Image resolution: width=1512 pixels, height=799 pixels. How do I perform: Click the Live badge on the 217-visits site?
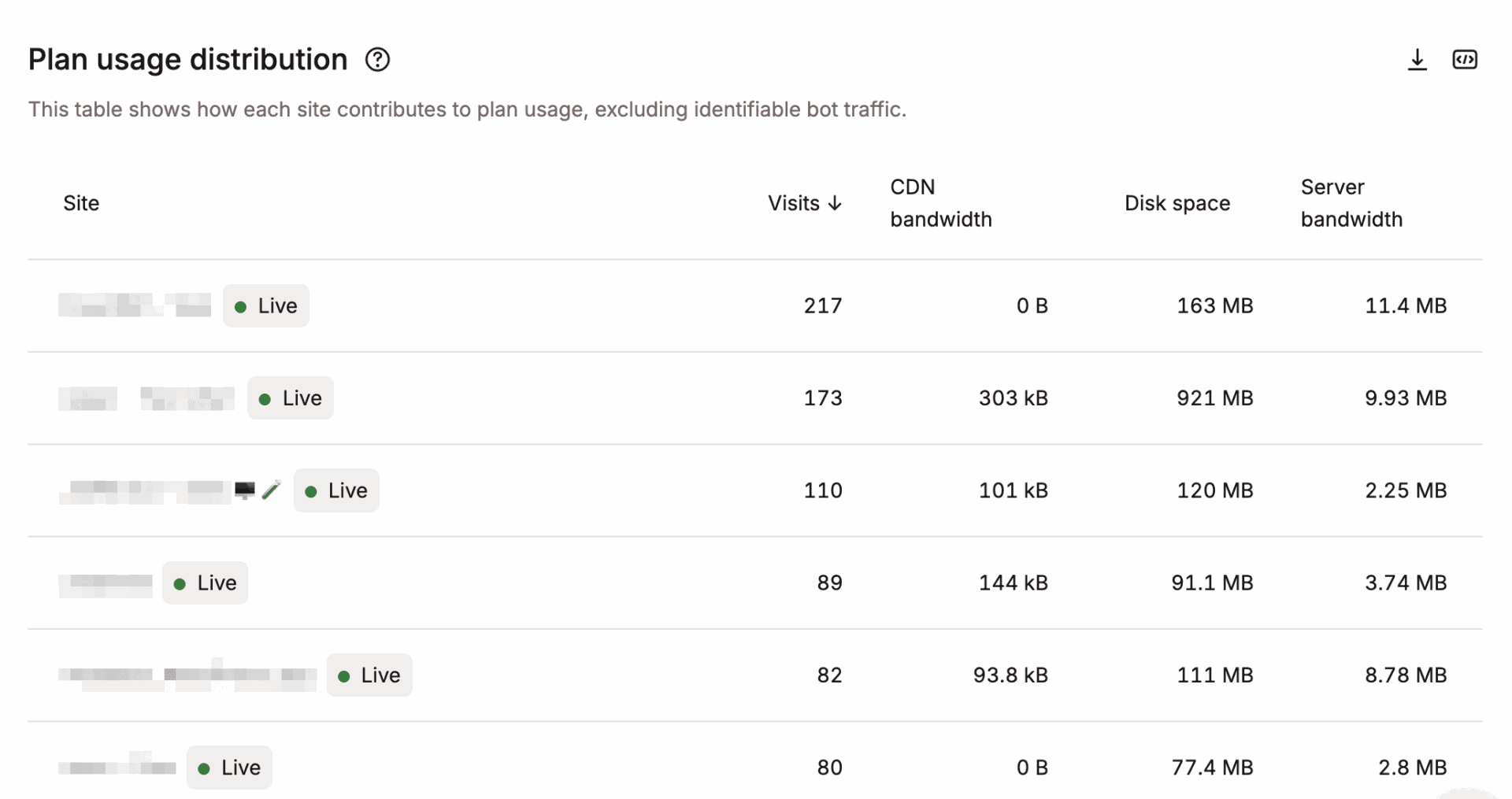click(x=265, y=305)
